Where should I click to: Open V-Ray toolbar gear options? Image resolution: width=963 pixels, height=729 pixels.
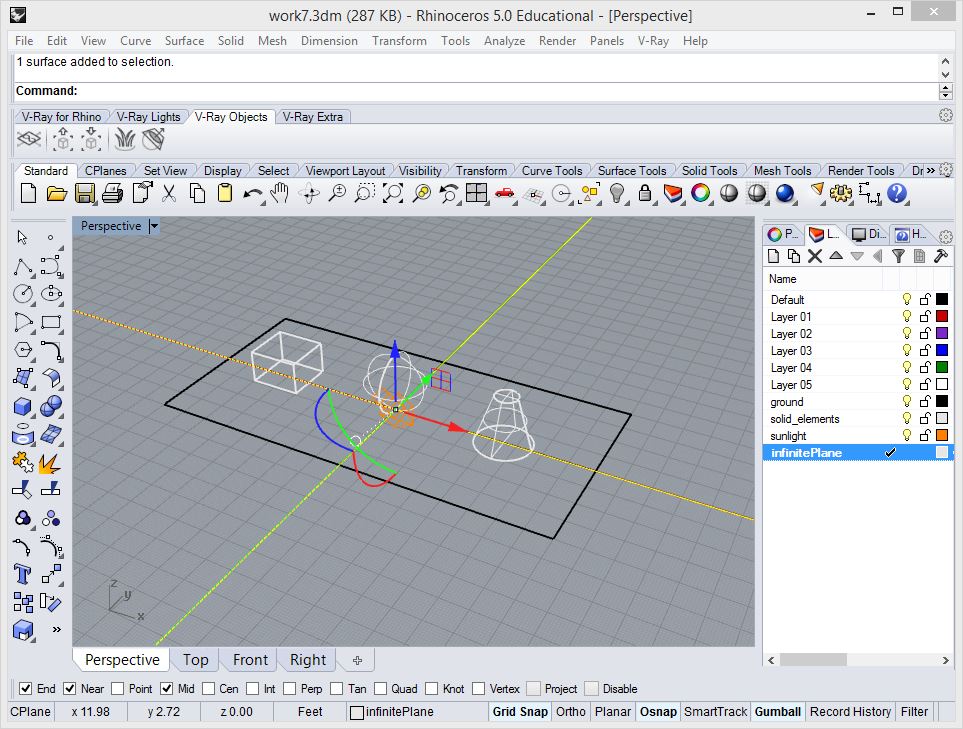click(x=946, y=115)
